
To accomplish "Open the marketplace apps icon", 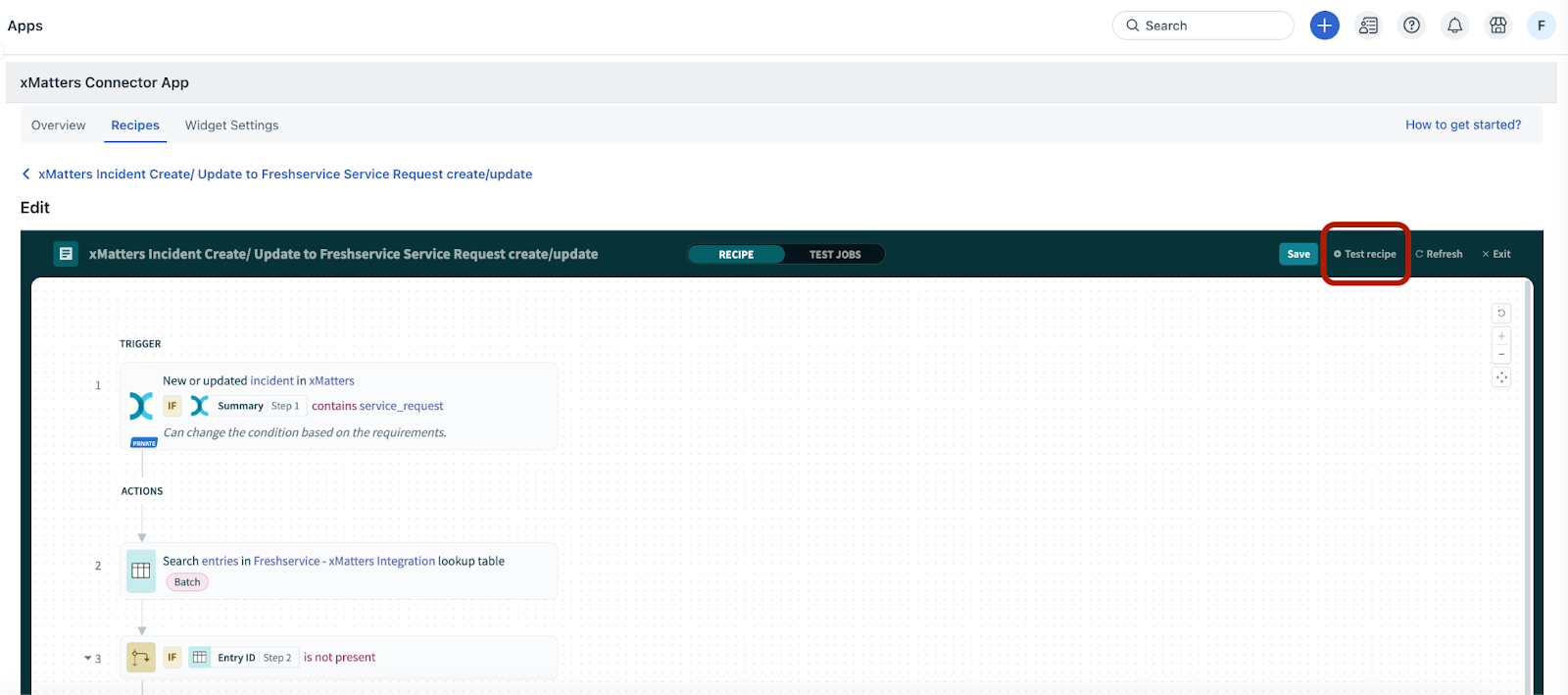I will click(x=1497, y=25).
